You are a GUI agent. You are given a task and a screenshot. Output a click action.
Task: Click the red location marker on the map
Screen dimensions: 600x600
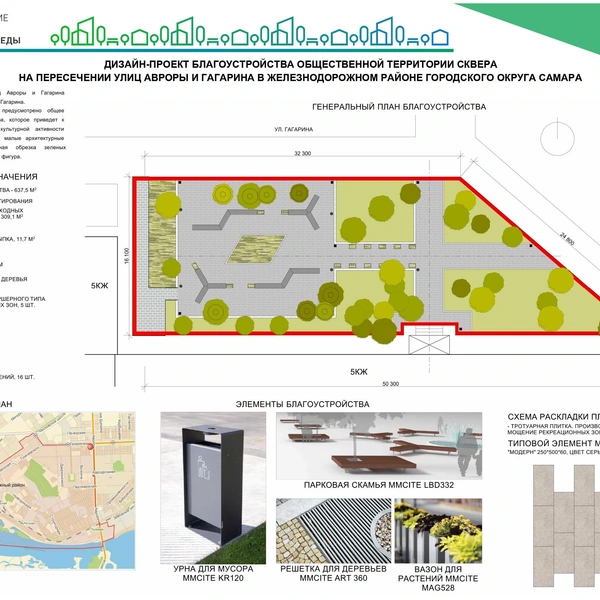click(x=91, y=446)
